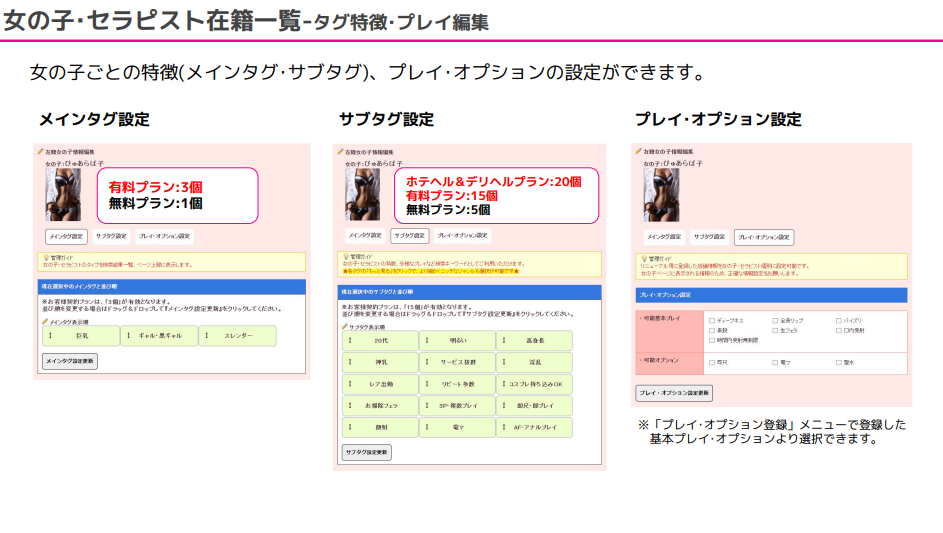Screen dimensions: 943x533
Task: Open サブタグ設定 tab in play option panel
Action: pos(709,237)
